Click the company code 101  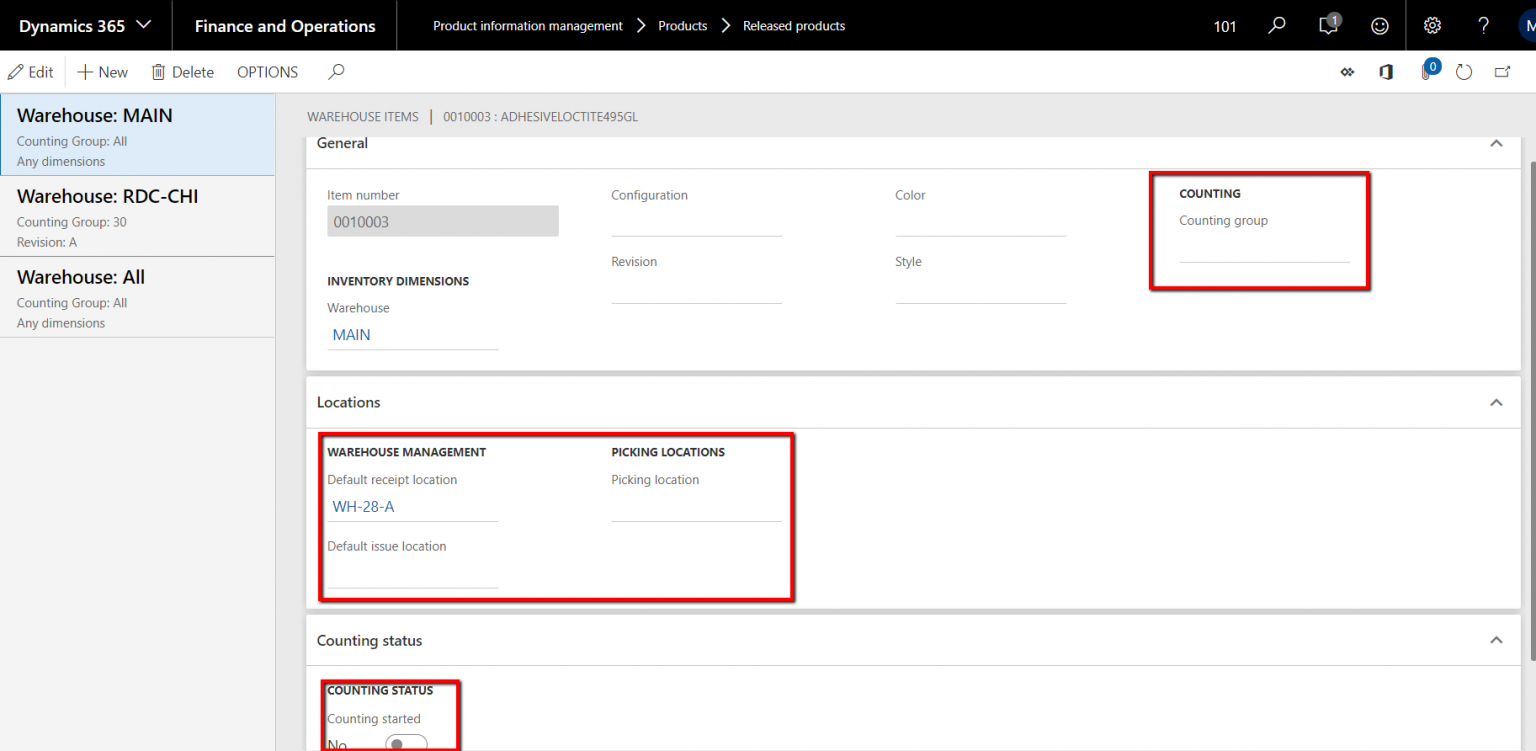(1225, 26)
